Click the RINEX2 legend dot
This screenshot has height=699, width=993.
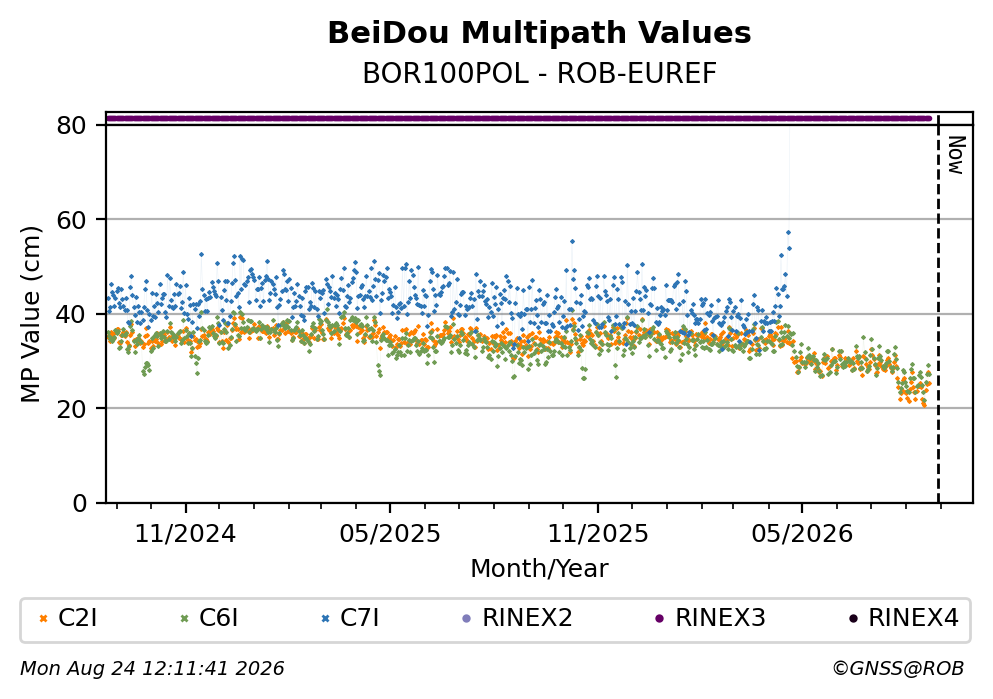coord(467,619)
